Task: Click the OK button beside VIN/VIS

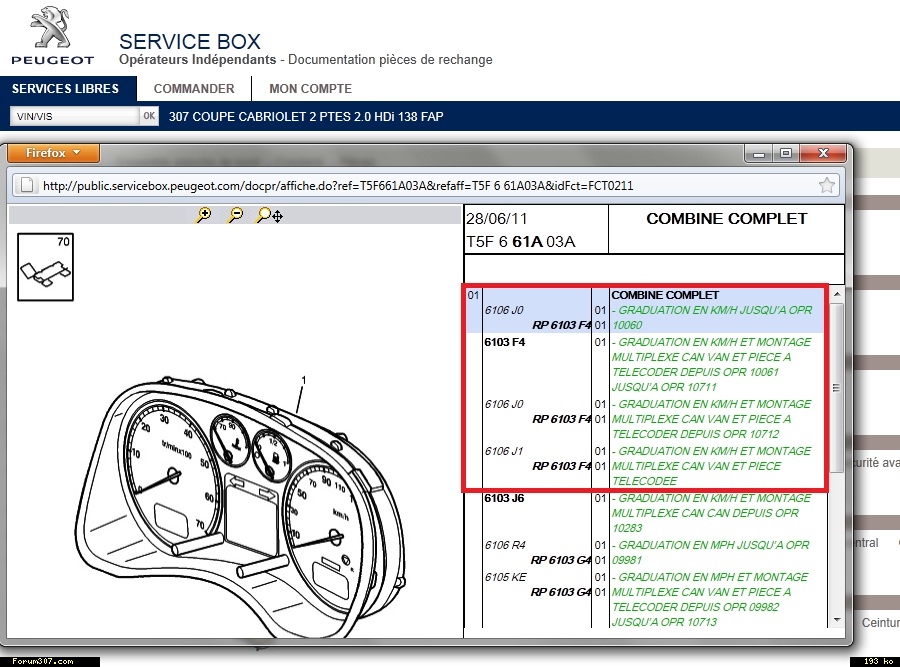Action: pos(149,116)
